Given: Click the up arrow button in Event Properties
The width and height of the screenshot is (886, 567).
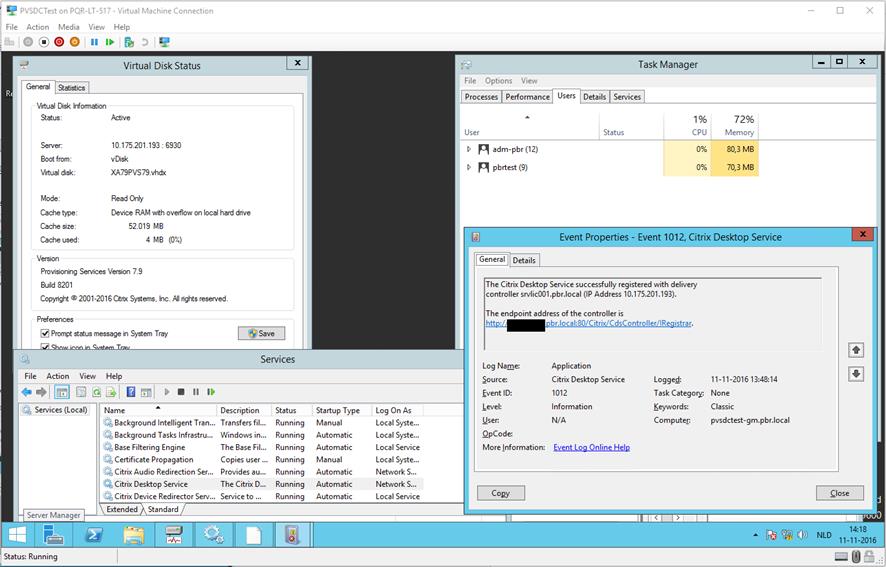Looking at the screenshot, I should [856, 350].
